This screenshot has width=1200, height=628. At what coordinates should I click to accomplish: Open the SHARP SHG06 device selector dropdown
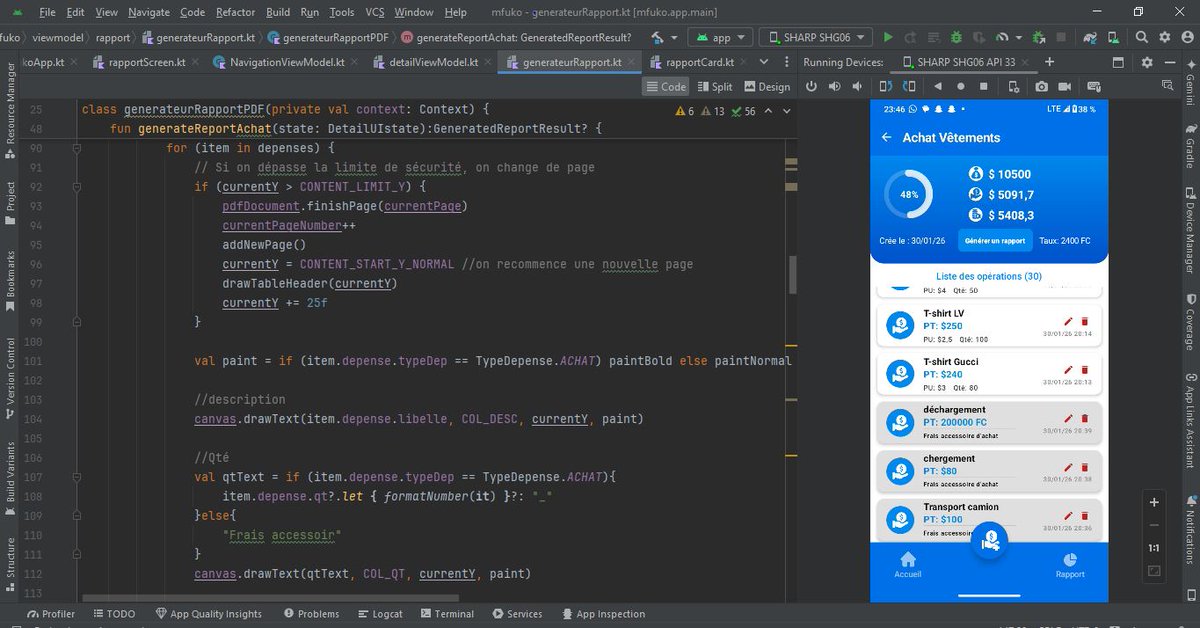coord(816,37)
